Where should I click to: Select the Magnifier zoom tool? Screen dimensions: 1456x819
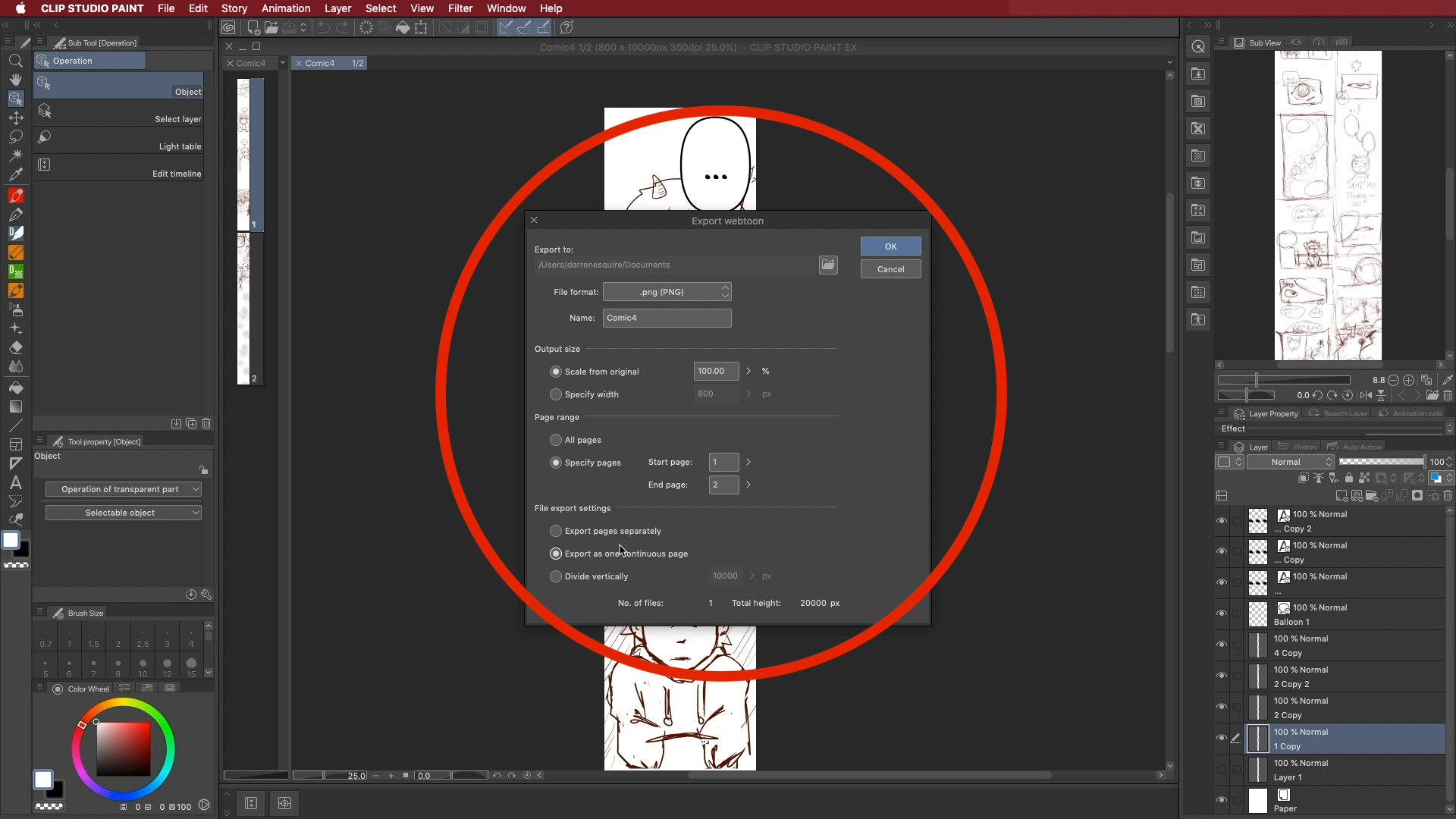15,61
